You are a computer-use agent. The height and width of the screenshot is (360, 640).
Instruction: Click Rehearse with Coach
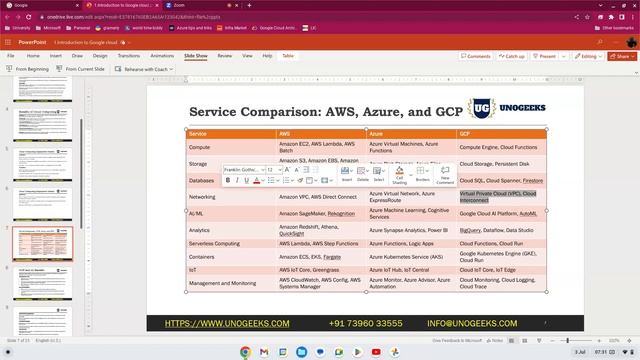[x=141, y=69]
